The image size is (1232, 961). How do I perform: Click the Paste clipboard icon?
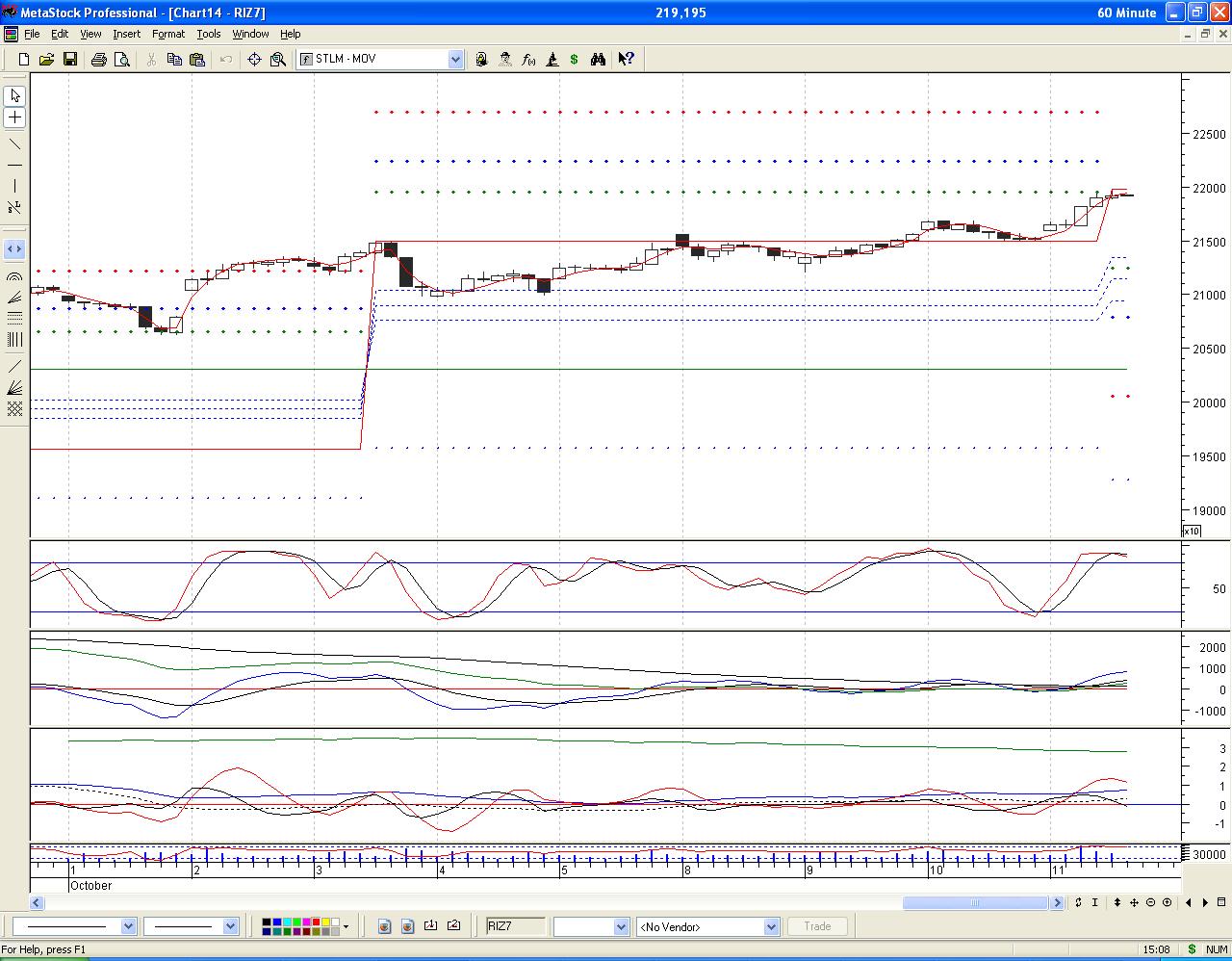click(197, 59)
